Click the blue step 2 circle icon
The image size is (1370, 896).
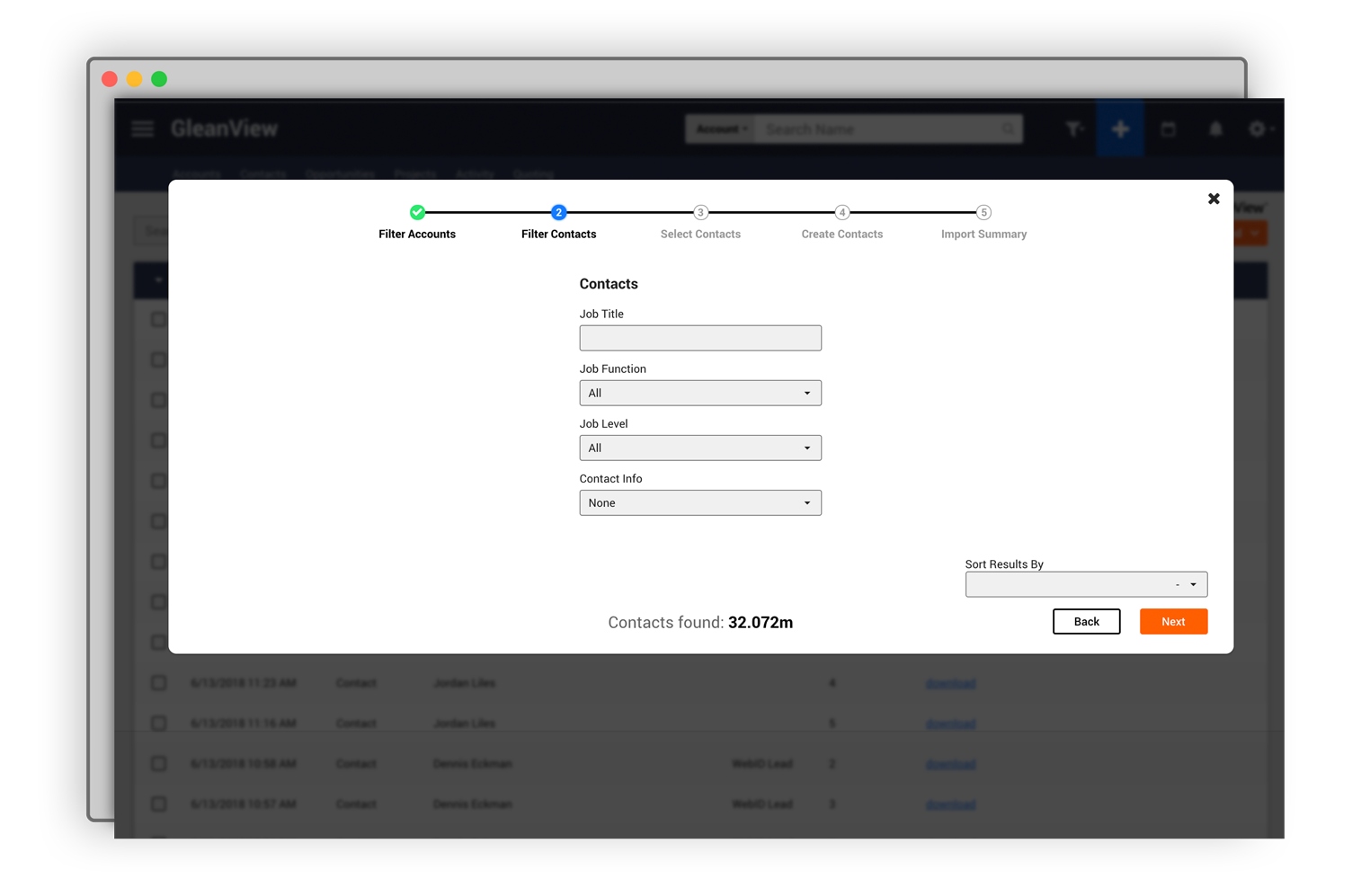coord(558,212)
